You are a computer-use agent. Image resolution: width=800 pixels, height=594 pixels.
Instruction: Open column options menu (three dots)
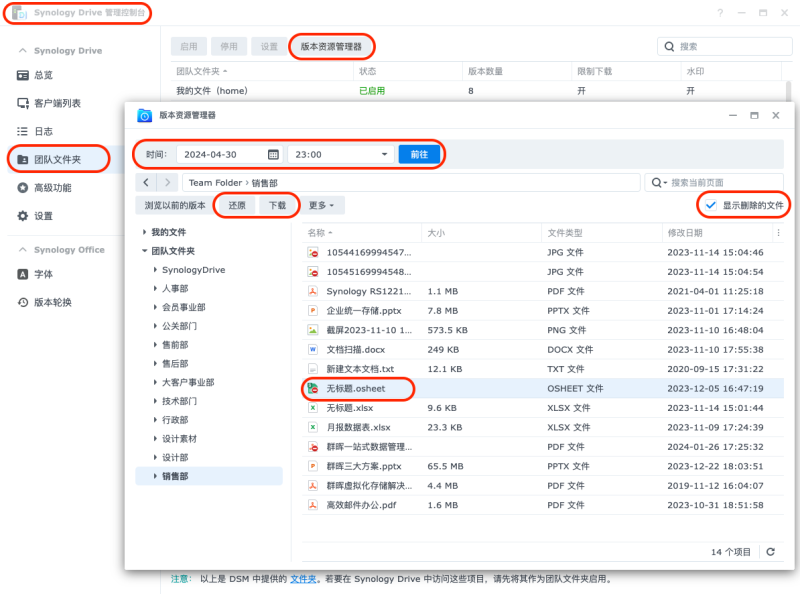tap(778, 233)
